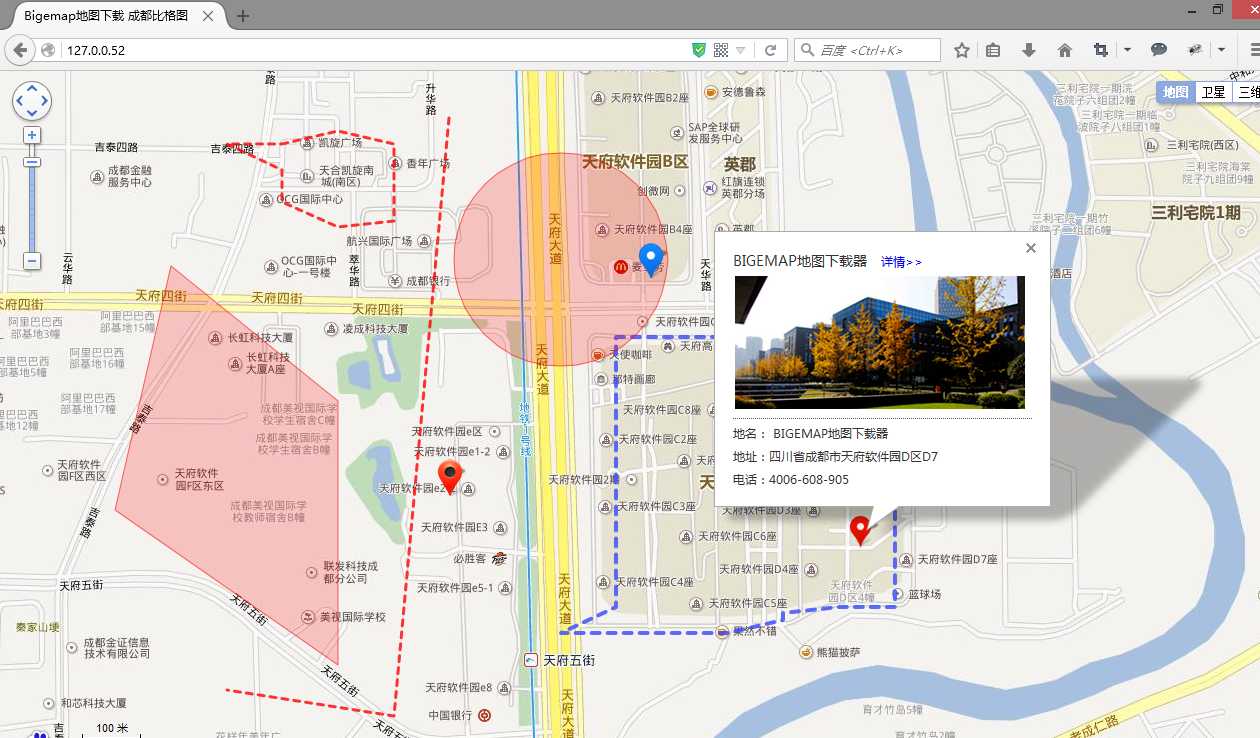Click the toolbar extension icon left of last dropdown
The height and width of the screenshot is (738, 1260).
point(1195,50)
